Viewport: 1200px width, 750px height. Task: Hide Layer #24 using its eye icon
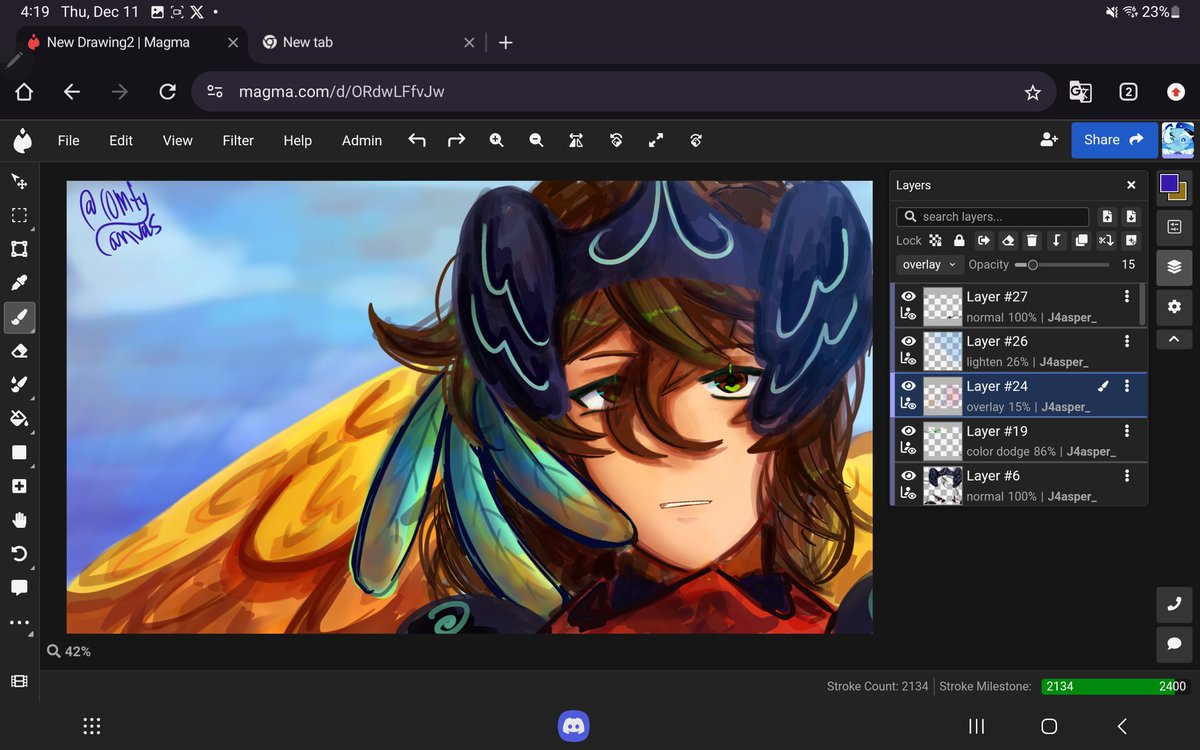click(x=908, y=386)
